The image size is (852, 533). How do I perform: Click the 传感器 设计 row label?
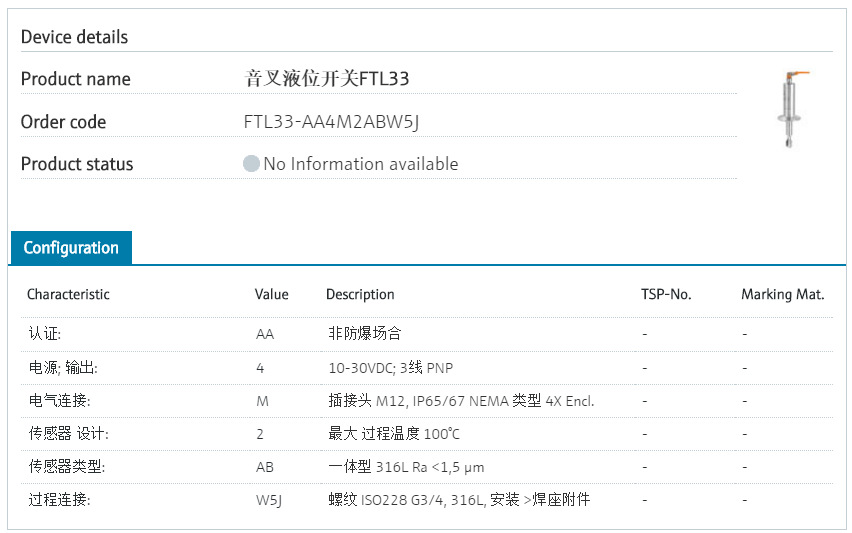point(68,434)
